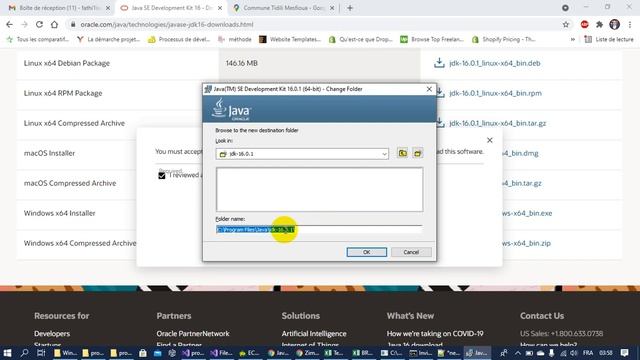Toggle the 'I reviewed' license checkbox
This screenshot has height=360, width=640.
pyautogui.click(x=162, y=176)
